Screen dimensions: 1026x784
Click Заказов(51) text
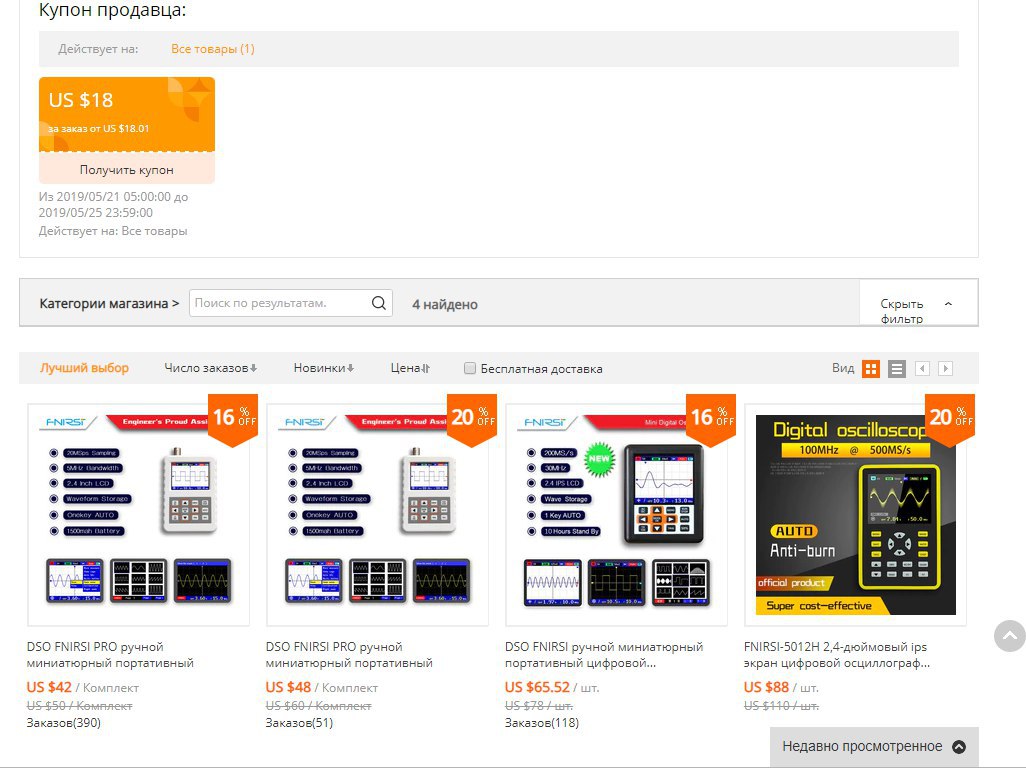pyautogui.click(x=299, y=722)
